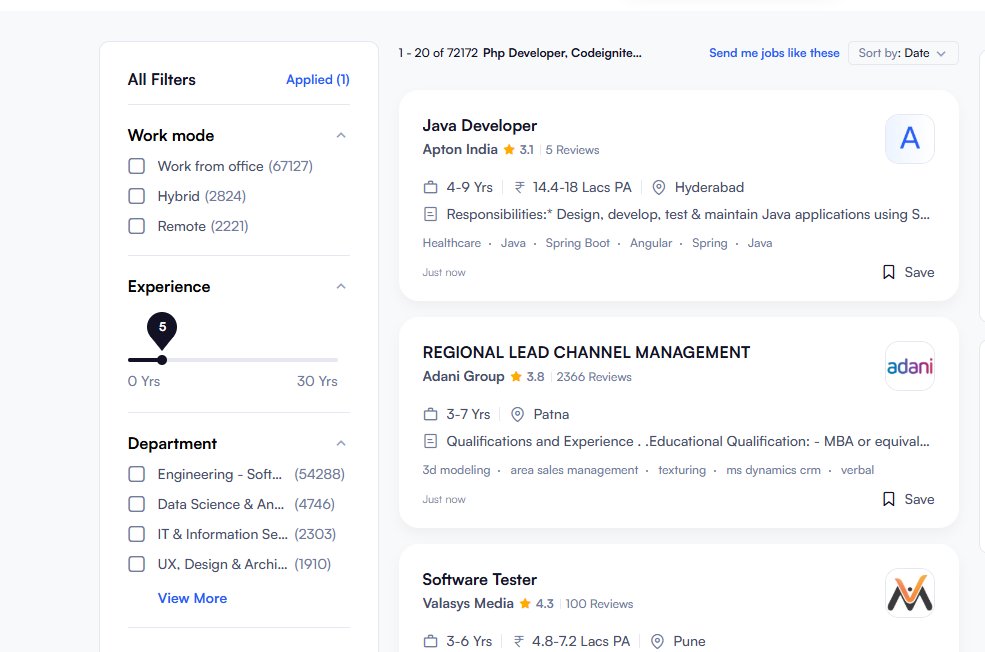Open the Software Tester job title
The image size is (985, 652).
click(x=479, y=579)
